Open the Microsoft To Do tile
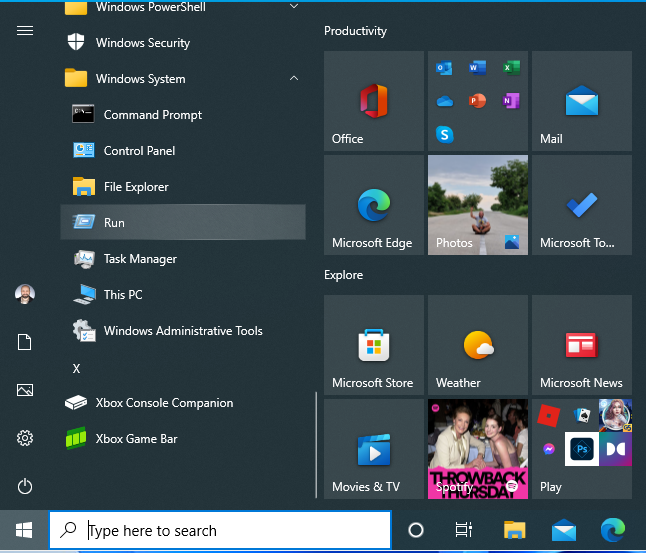The width and height of the screenshot is (646, 553). [x=582, y=205]
